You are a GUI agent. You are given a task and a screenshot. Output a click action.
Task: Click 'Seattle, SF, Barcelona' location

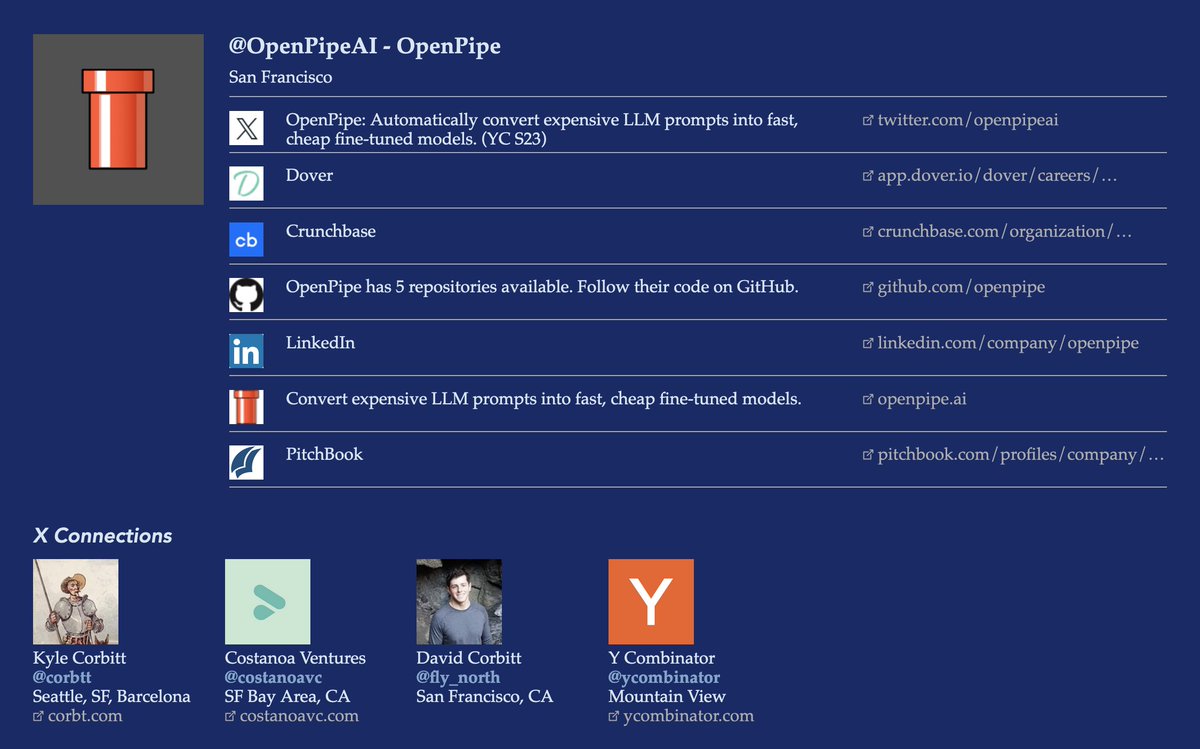point(112,696)
